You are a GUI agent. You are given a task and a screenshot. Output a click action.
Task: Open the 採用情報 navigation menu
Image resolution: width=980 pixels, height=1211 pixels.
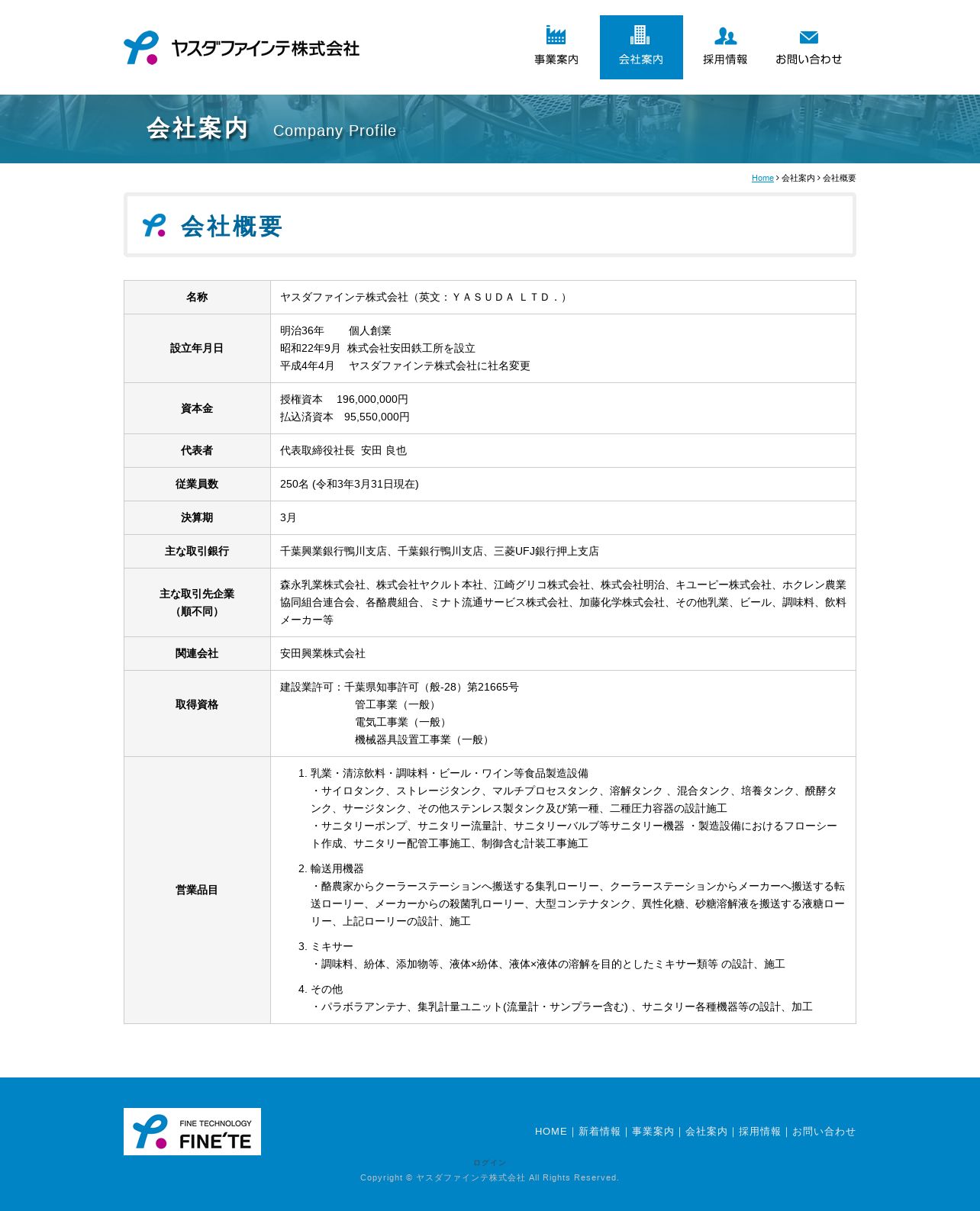[725, 47]
